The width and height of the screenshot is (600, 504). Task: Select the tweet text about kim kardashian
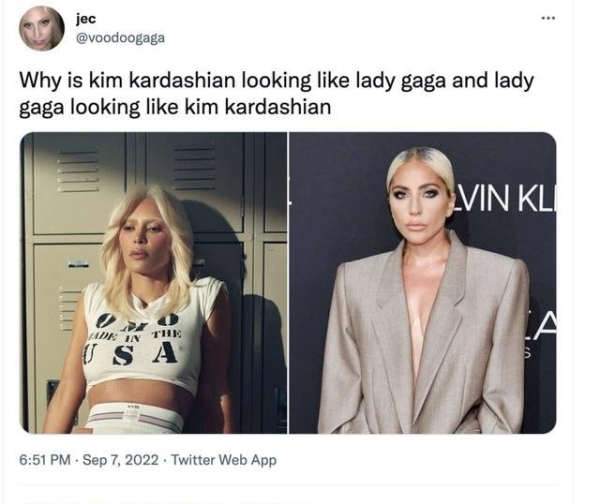(x=276, y=94)
